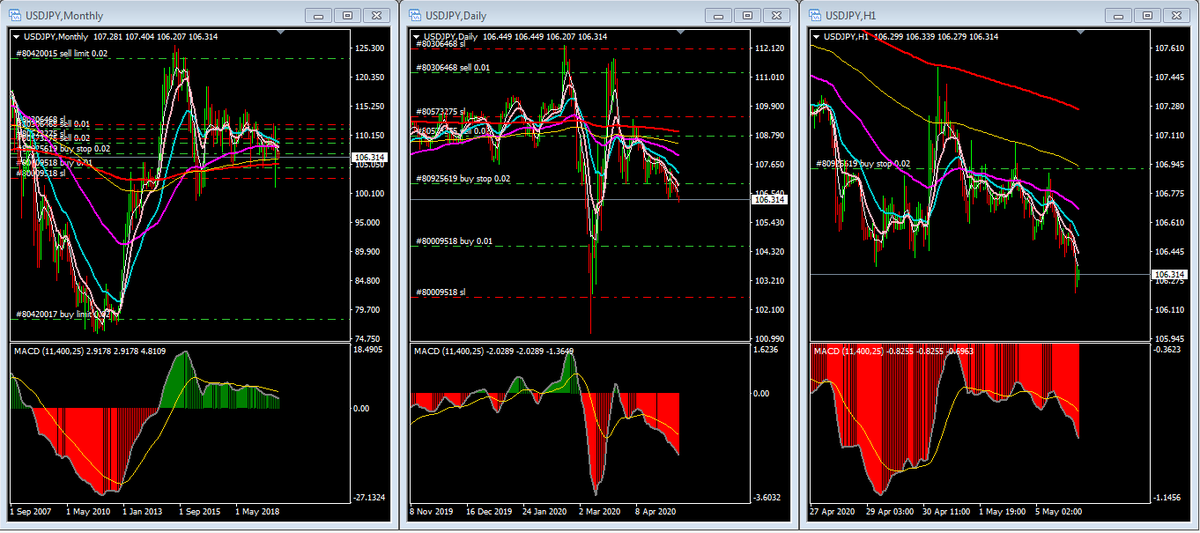
Task: Maximize the USDJPY,Monthly chart window
Action: tap(348, 15)
